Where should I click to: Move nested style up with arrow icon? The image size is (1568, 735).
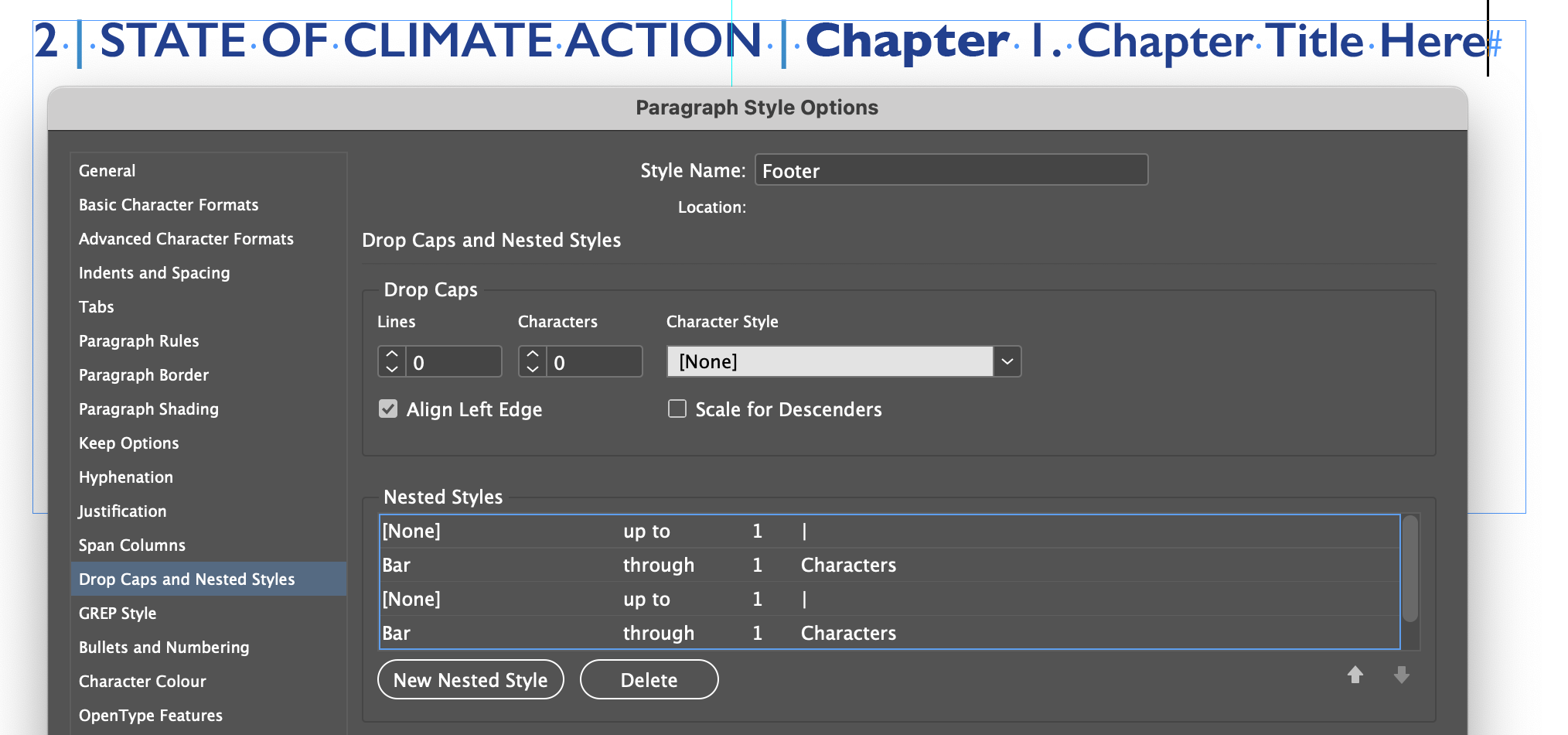[x=1355, y=675]
